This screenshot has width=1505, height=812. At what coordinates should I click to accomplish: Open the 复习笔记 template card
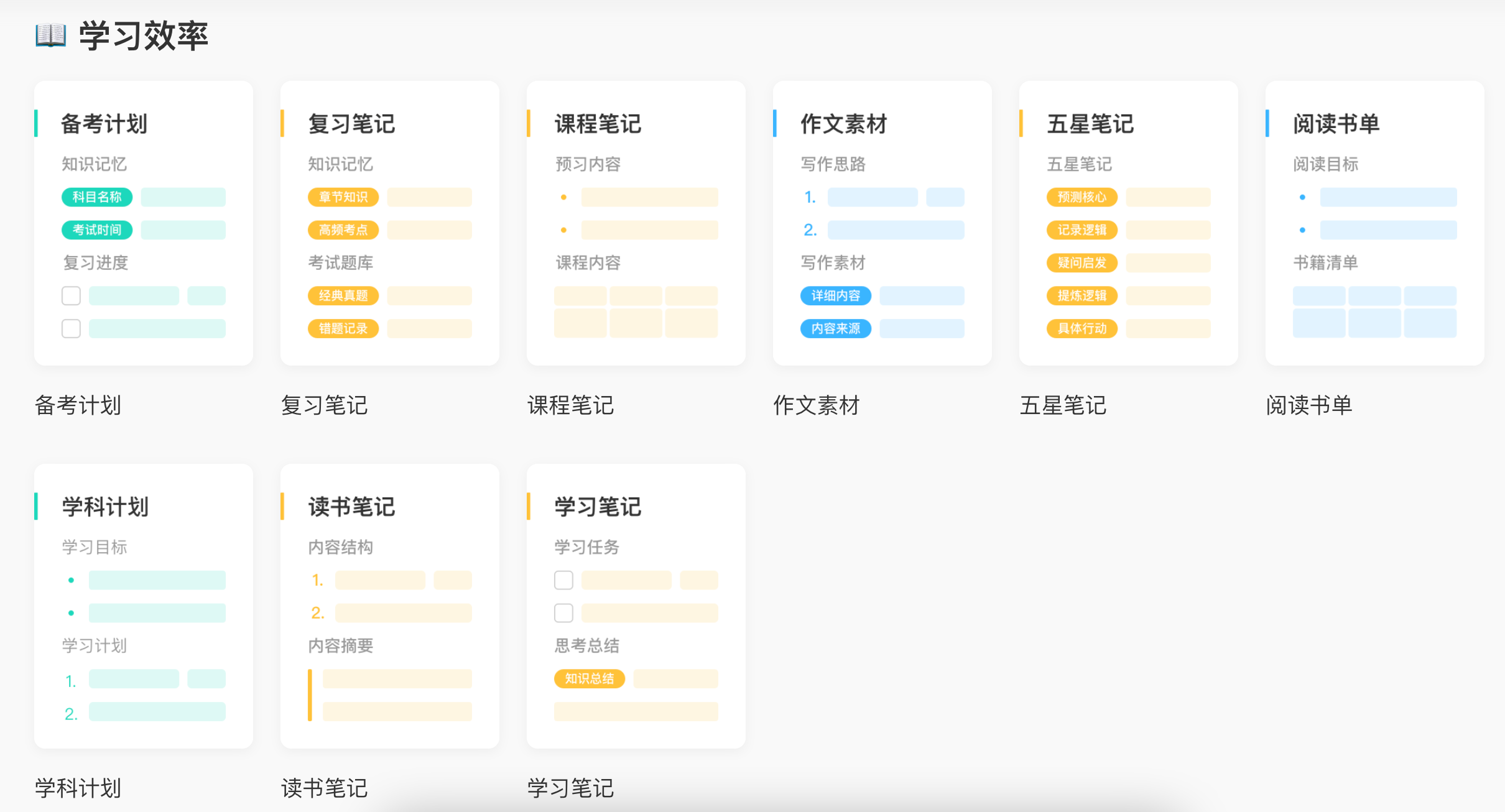390,223
